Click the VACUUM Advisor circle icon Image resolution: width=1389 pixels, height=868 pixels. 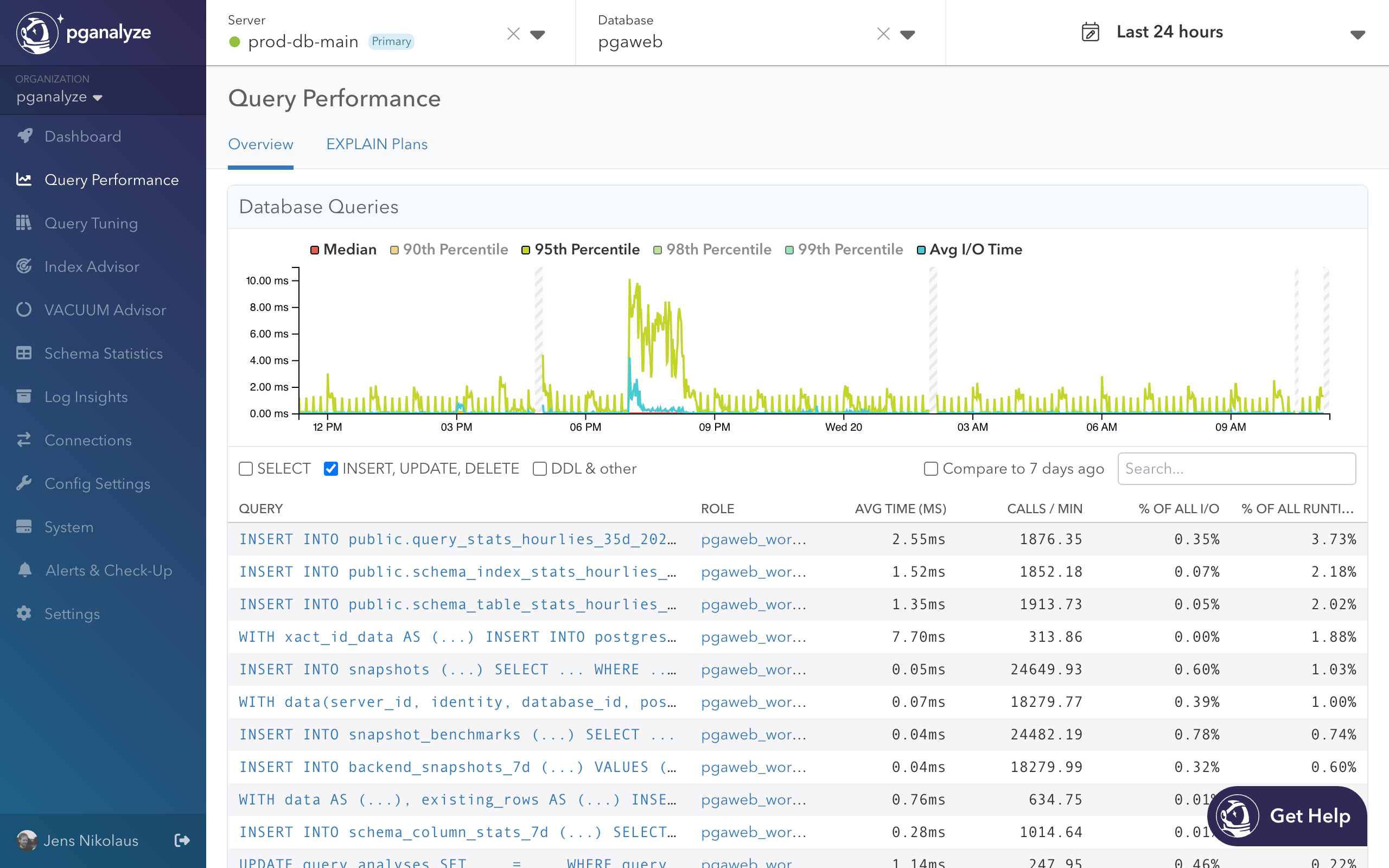24,310
